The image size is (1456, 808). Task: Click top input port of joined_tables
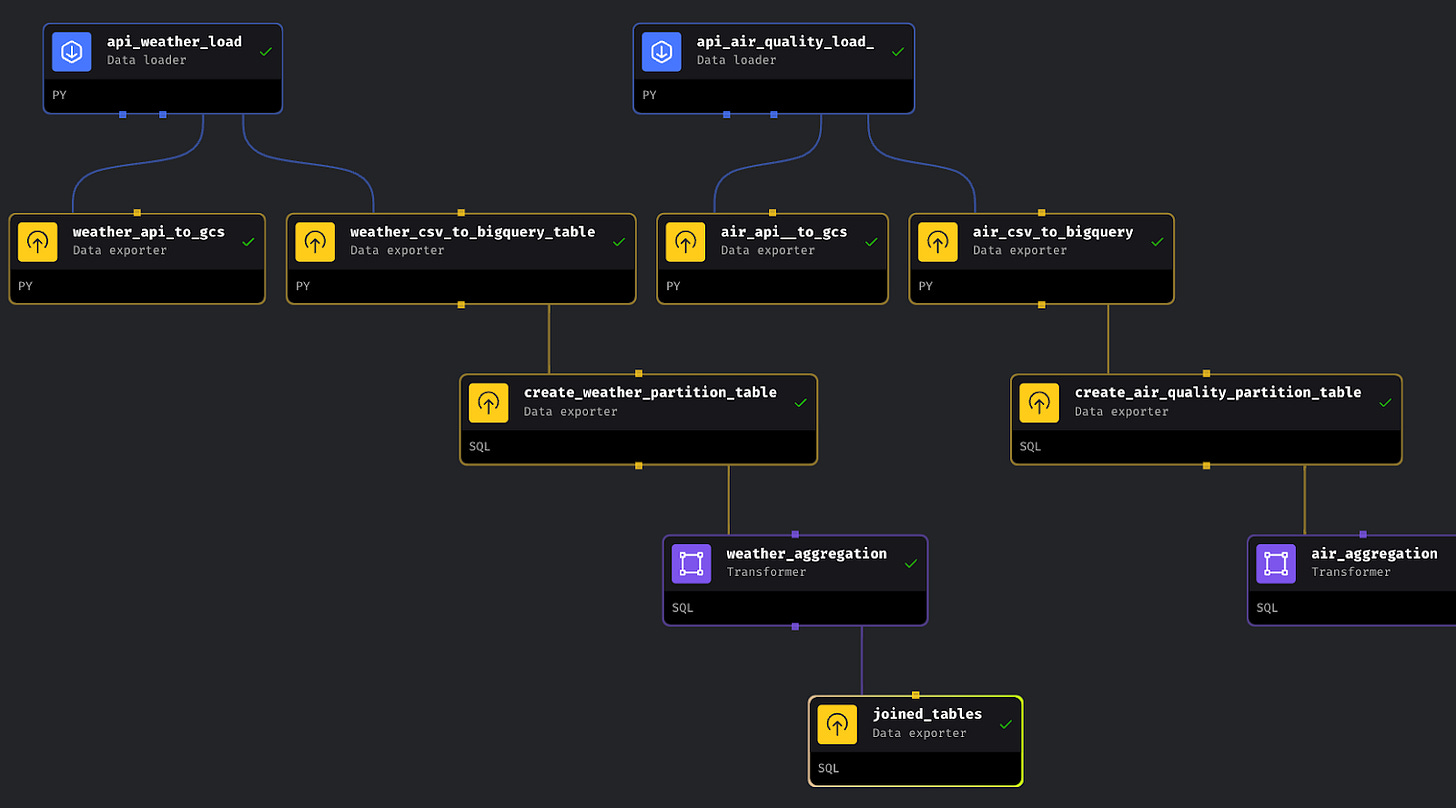(915, 695)
